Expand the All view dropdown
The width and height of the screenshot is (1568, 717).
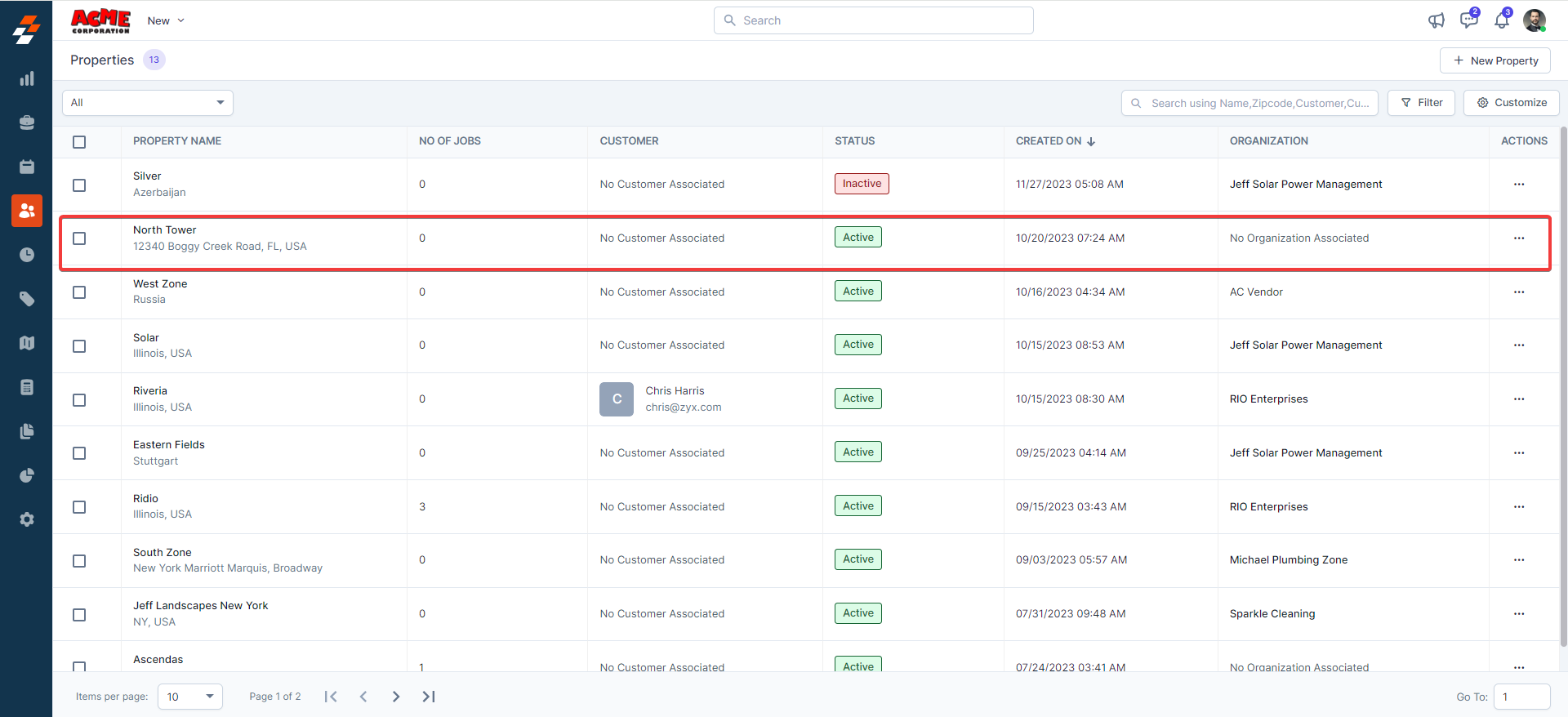(148, 103)
